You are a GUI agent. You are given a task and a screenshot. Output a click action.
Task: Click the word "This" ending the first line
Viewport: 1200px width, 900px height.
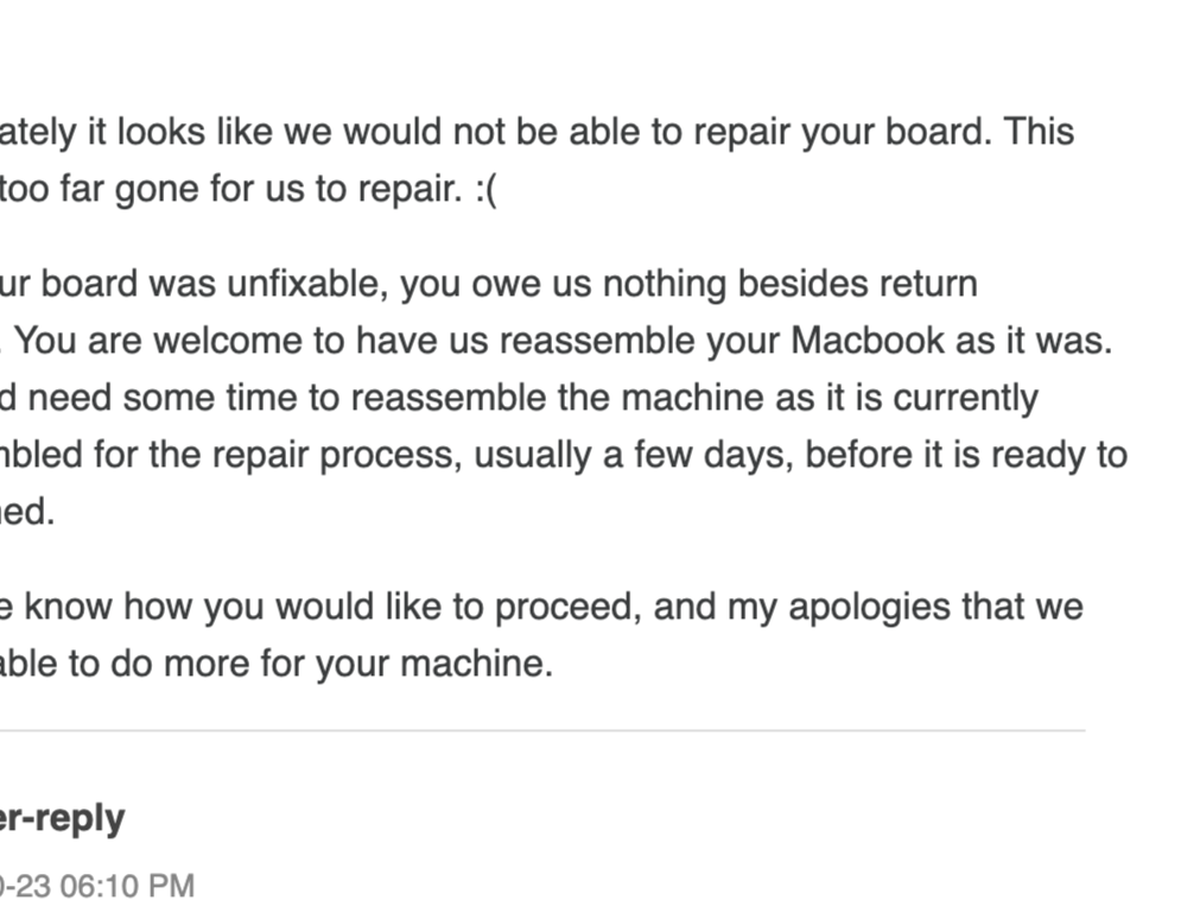pos(1040,132)
